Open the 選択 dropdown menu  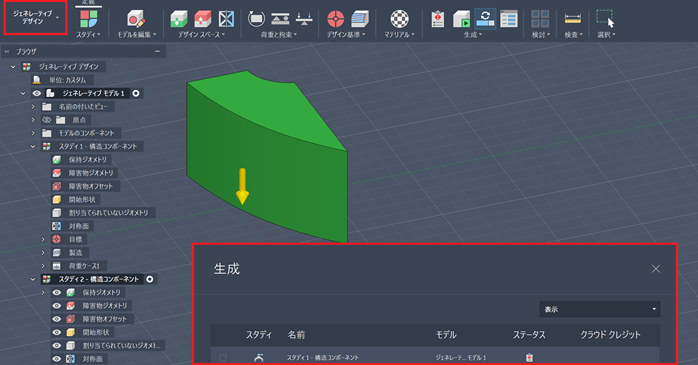606,34
